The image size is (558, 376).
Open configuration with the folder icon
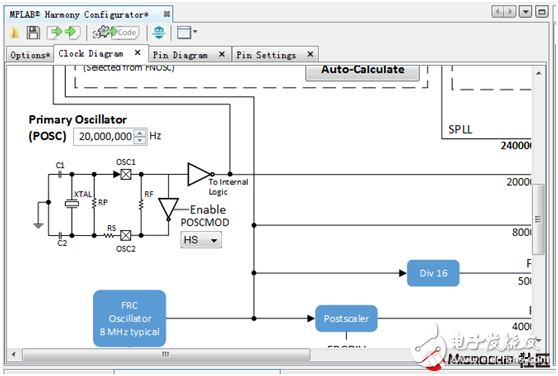tap(15, 33)
